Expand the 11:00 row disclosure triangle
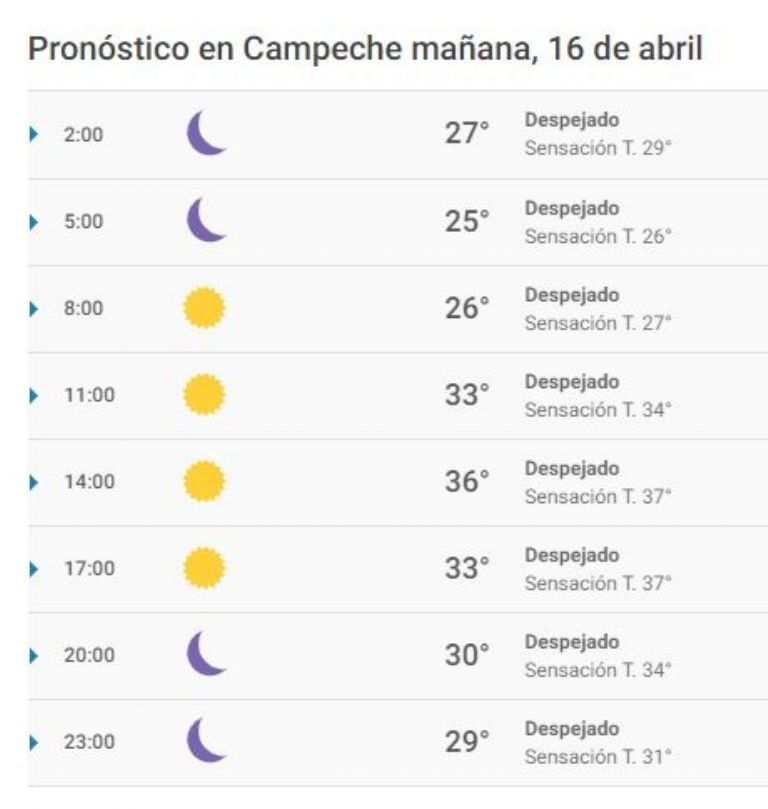 [x=34, y=396]
